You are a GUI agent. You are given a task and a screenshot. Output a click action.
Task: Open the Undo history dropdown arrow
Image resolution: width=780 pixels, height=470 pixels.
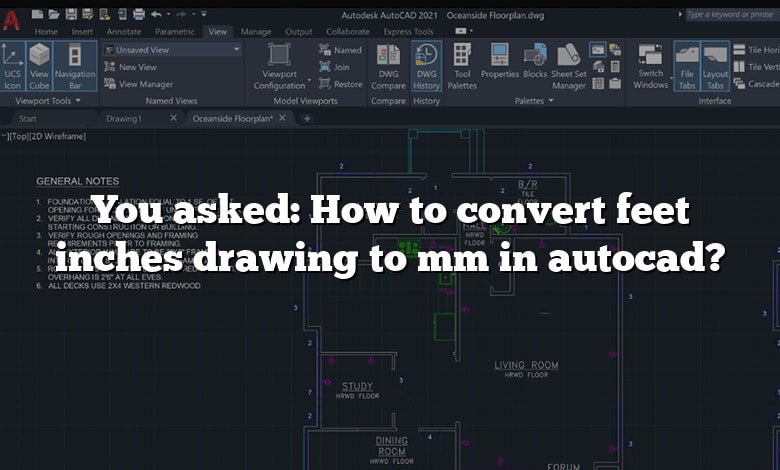pyautogui.click(x=168, y=14)
